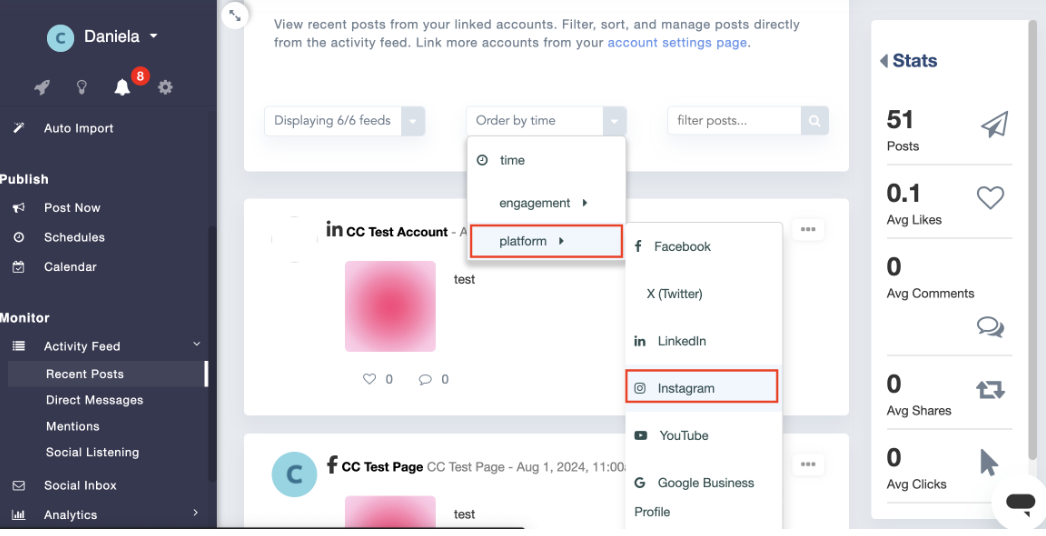The image size is (1046, 536).
Task: Toggle the Order by time dropdown
Action: pos(546,121)
